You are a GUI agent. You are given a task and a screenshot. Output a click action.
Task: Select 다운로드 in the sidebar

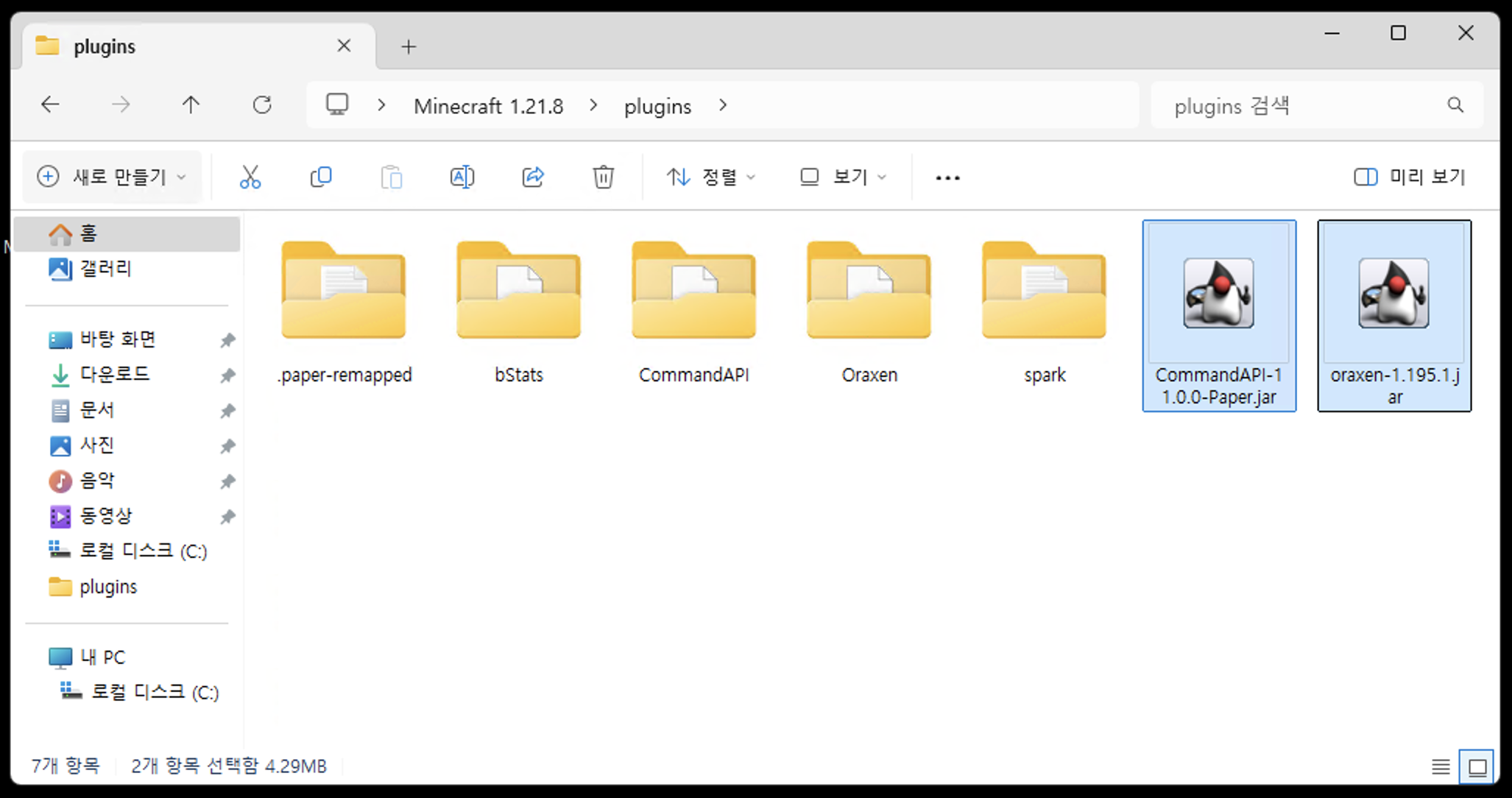pos(114,374)
